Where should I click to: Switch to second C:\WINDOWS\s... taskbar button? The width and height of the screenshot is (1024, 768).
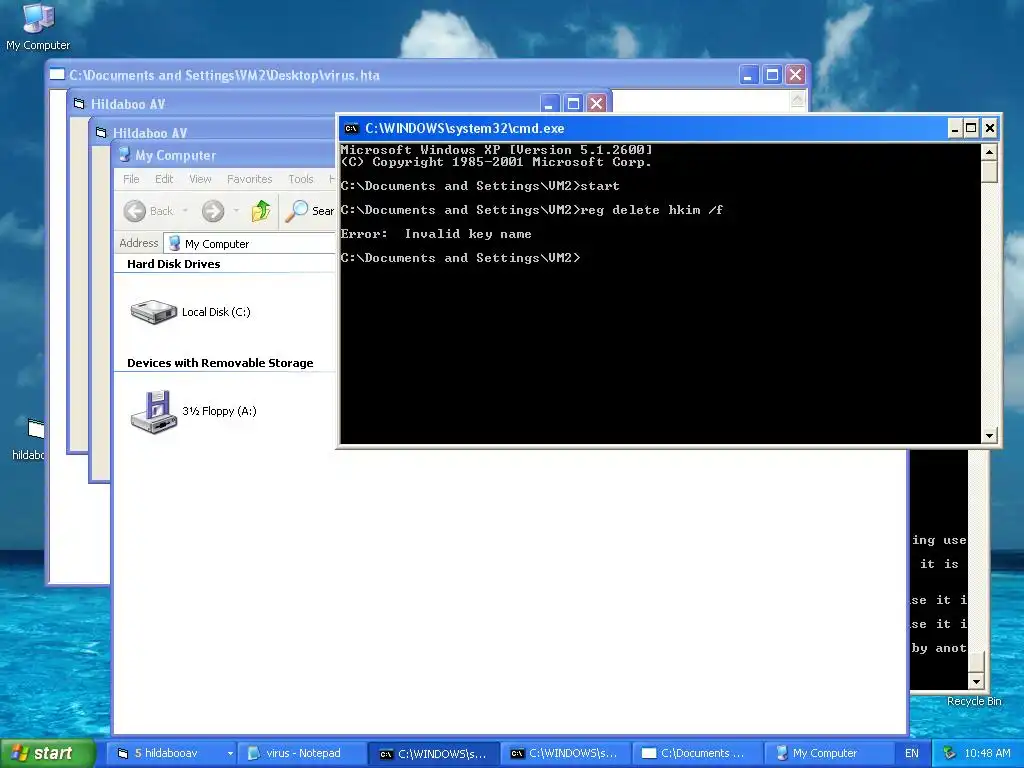pyautogui.click(x=565, y=754)
